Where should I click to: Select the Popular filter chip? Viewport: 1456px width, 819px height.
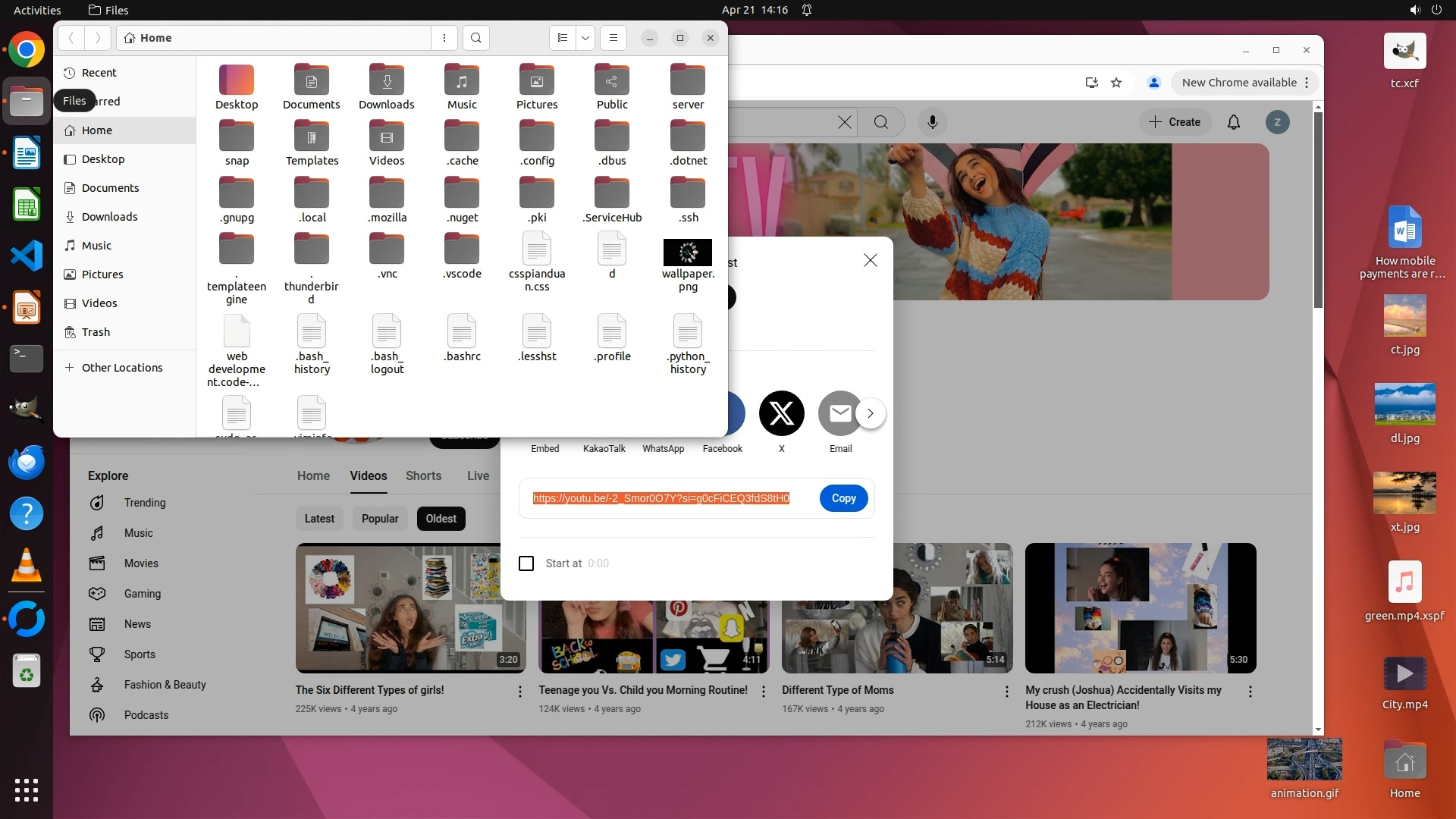(380, 519)
